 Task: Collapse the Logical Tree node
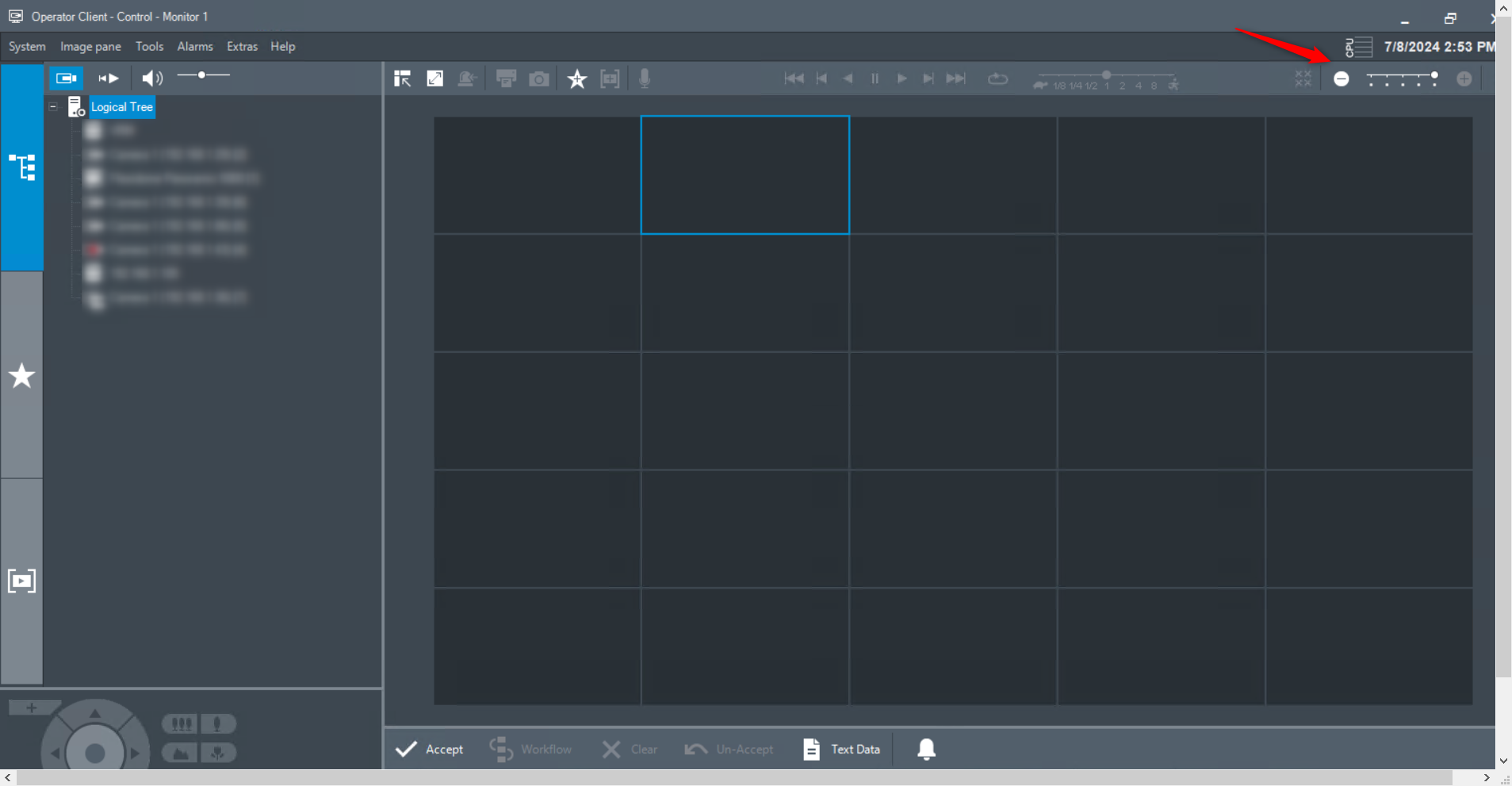click(x=53, y=106)
